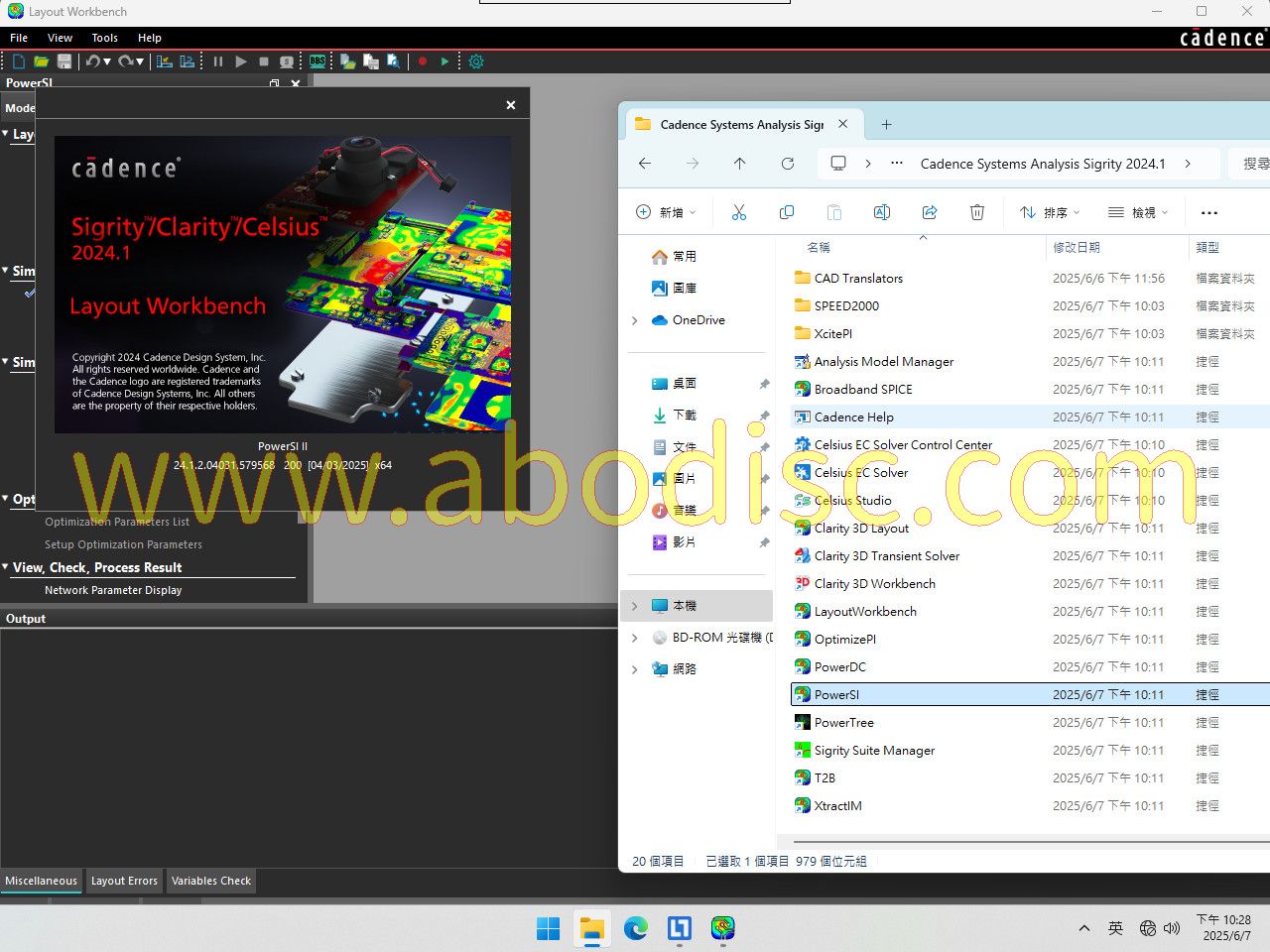Select the PowerDC shortcut
Screen dimensions: 1270x952
pyautogui.click(x=839, y=667)
